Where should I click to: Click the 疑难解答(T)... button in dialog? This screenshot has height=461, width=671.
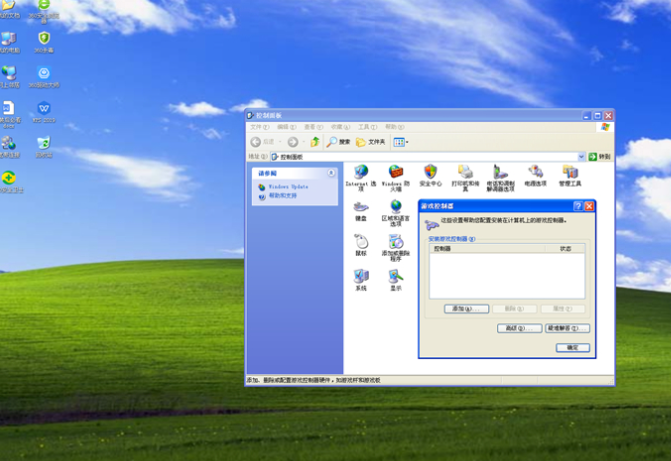pyautogui.click(x=567, y=328)
